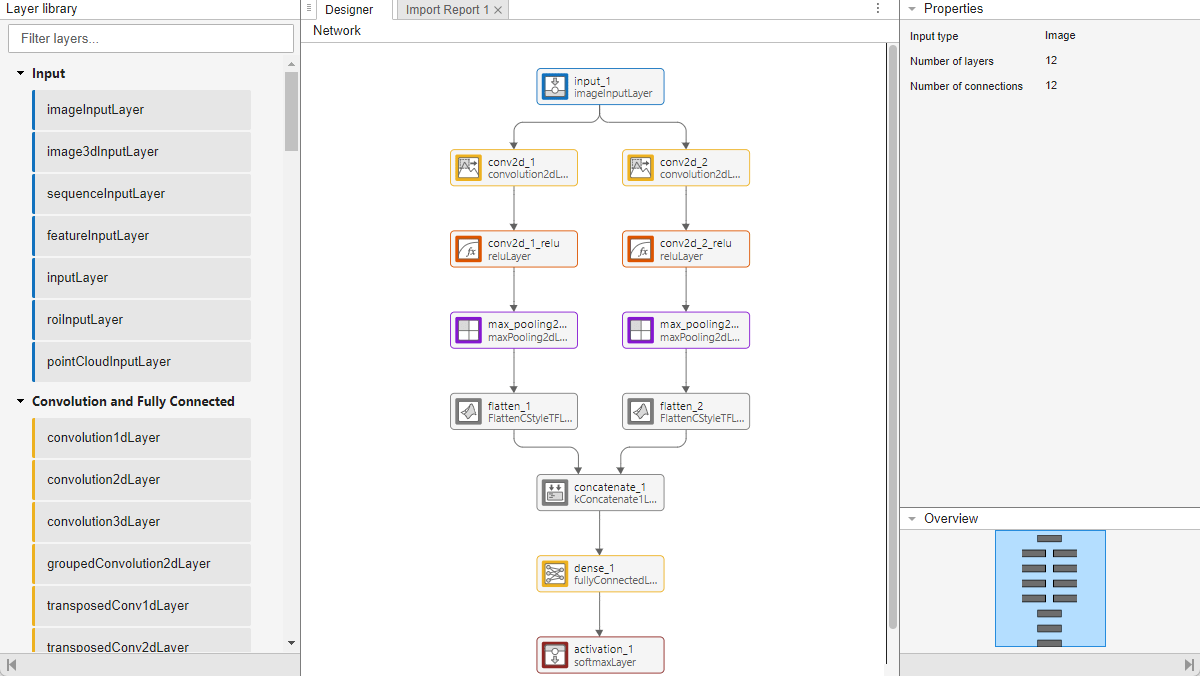This screenshot has height=676, width=1200.
Task: Collapse the Overview panel
Action: 912,519
